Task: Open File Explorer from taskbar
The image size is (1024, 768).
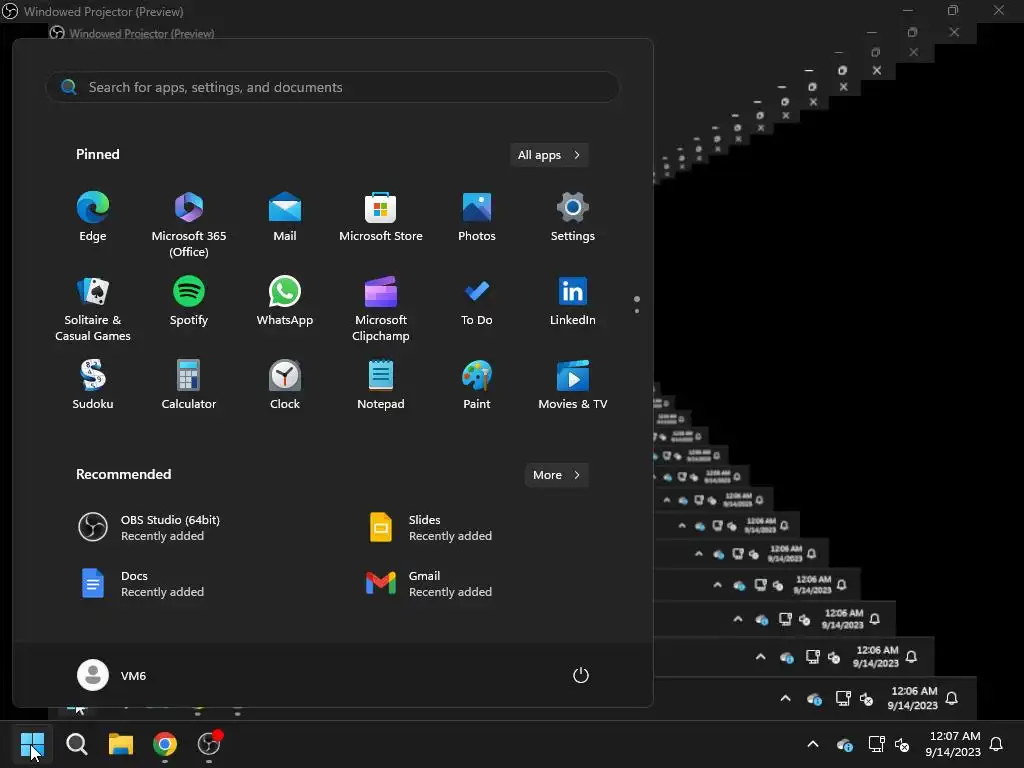Action: (x=121, y=744)
